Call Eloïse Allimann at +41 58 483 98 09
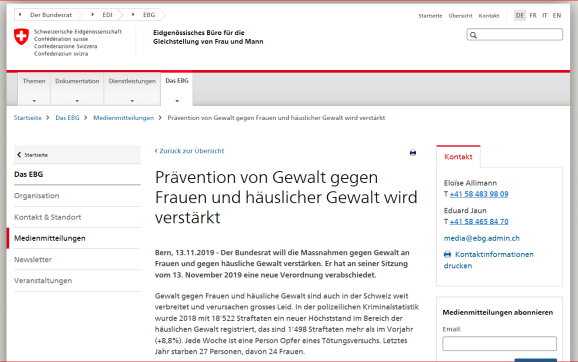The width and height of the screenshot is (578, 362). tap(479, 194)
